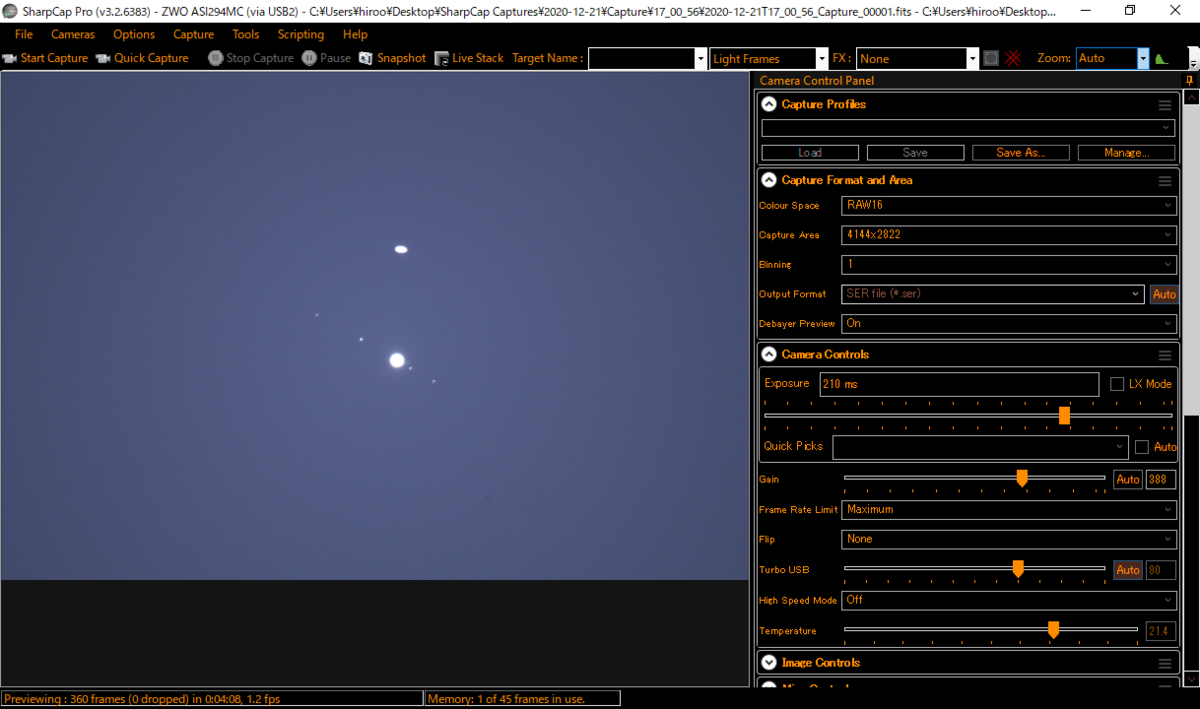Click the Save As... button
The width and height of the screenshot is (1200, 709).
(x=1021, y=153)
